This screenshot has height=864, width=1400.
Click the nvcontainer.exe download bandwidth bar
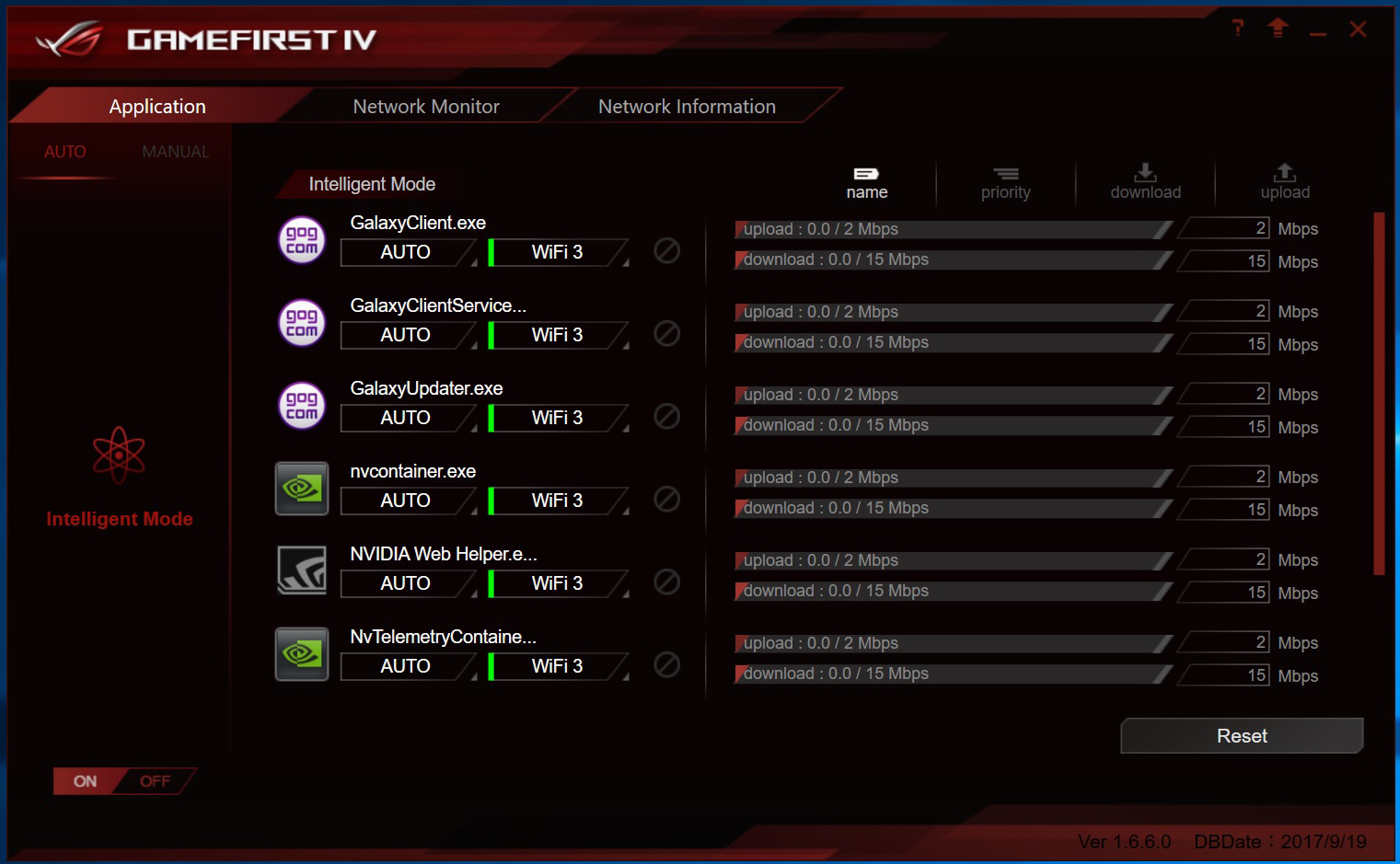pos(954,508)
